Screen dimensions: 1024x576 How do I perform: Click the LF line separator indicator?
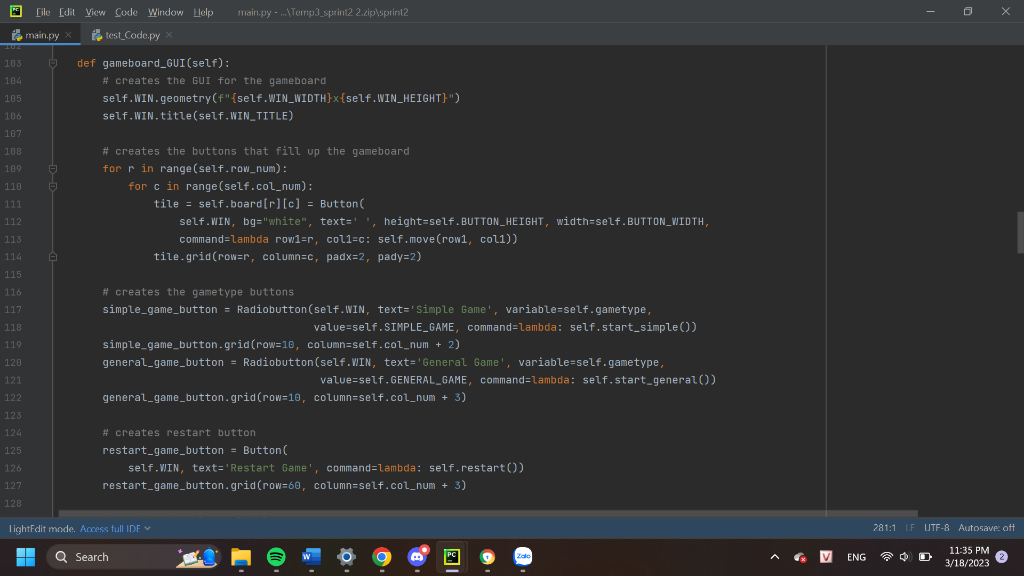pyautogui.click(x=910, y=528)
